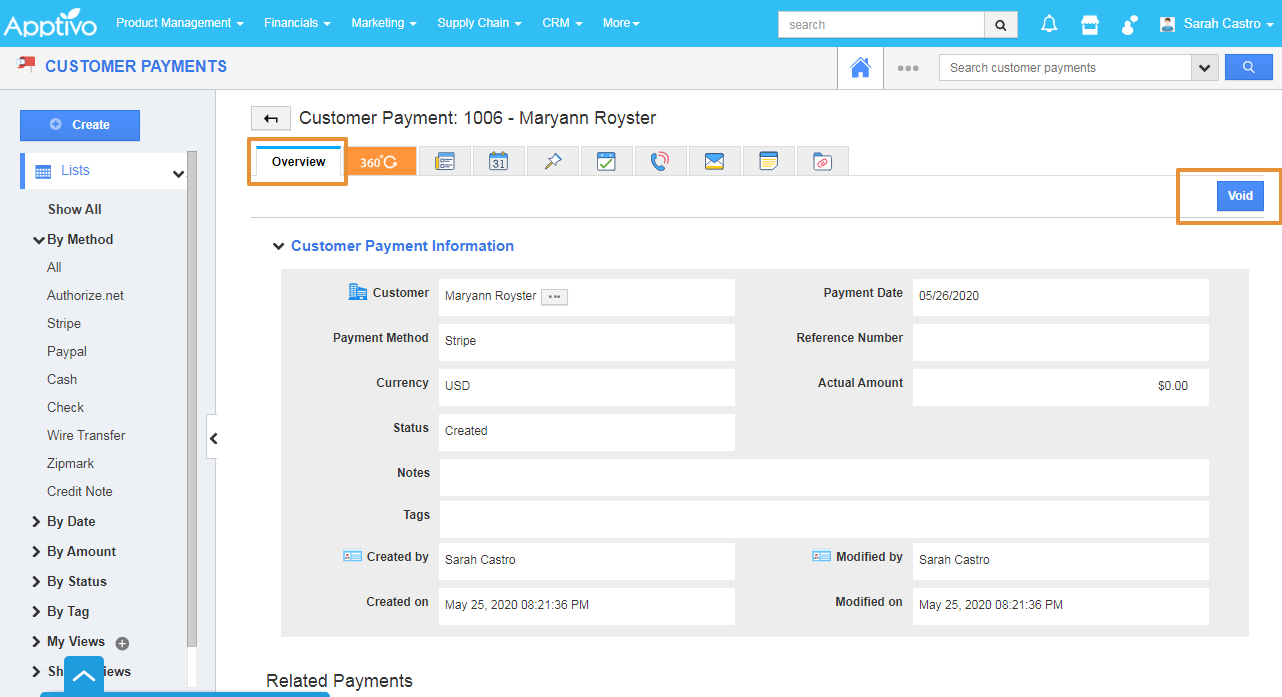This screenshot has width=1282, height=697.
Task: Expand the By Date list section
Action: [x=71, y=521]
